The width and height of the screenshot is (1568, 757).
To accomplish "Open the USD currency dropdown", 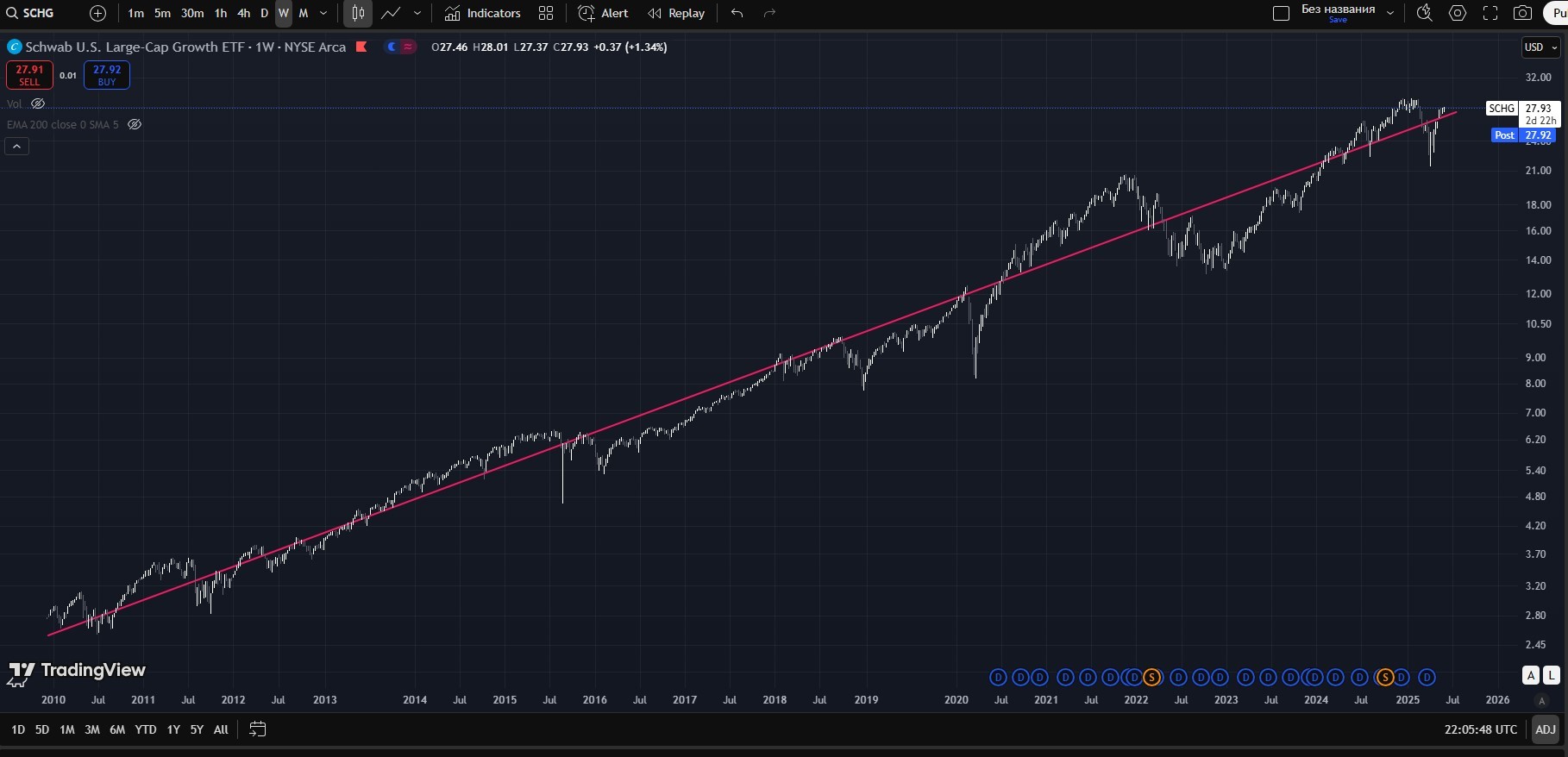I will (1540, 47).
